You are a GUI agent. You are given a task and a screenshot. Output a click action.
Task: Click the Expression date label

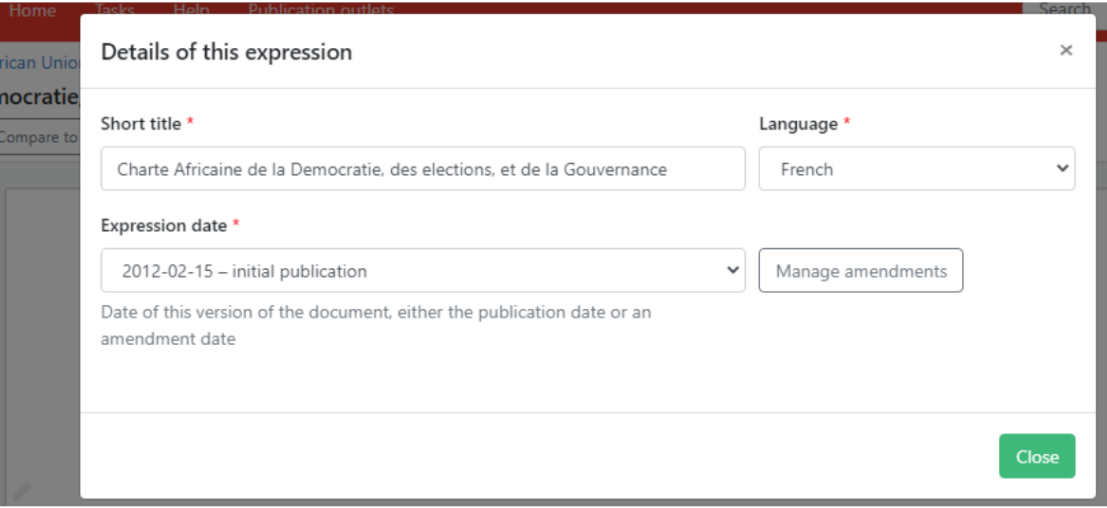point(164,226)
